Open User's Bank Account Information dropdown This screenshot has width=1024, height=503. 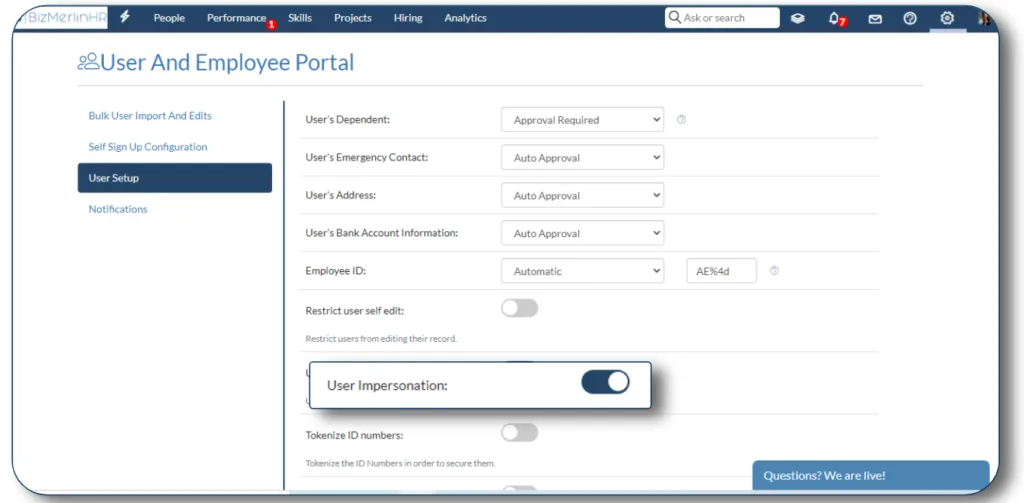(x=583, y=233)
